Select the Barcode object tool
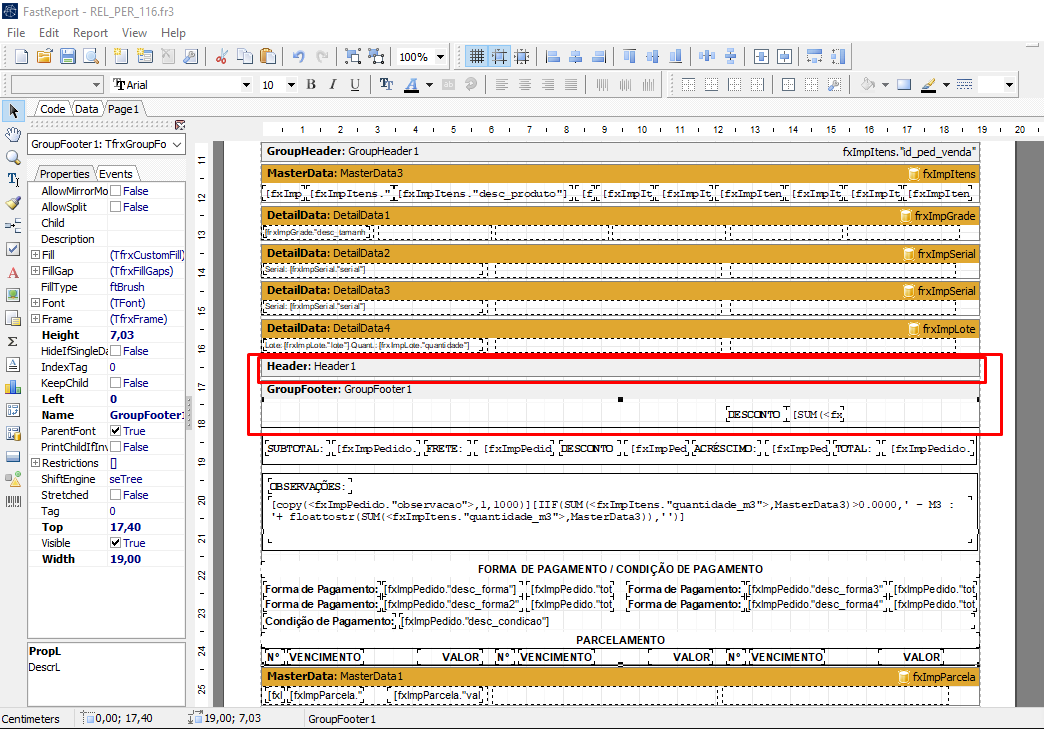 point(13,501)
